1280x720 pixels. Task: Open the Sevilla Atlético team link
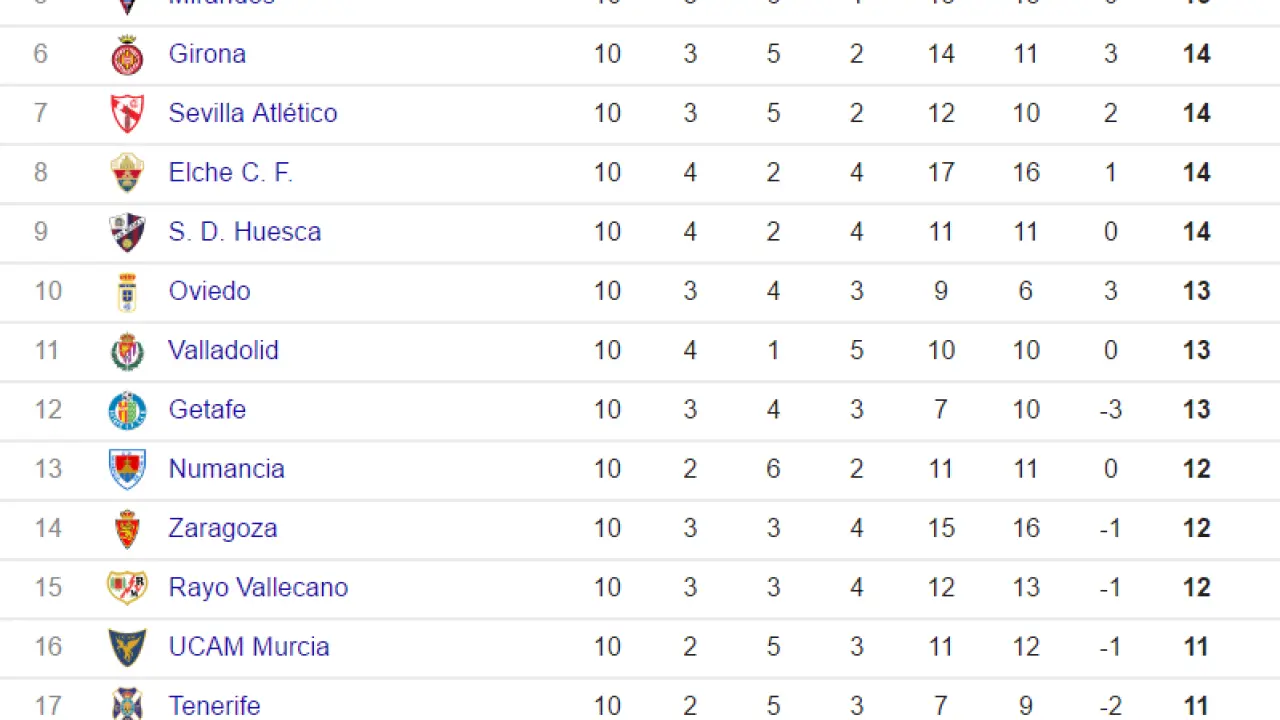pos(252,113)
